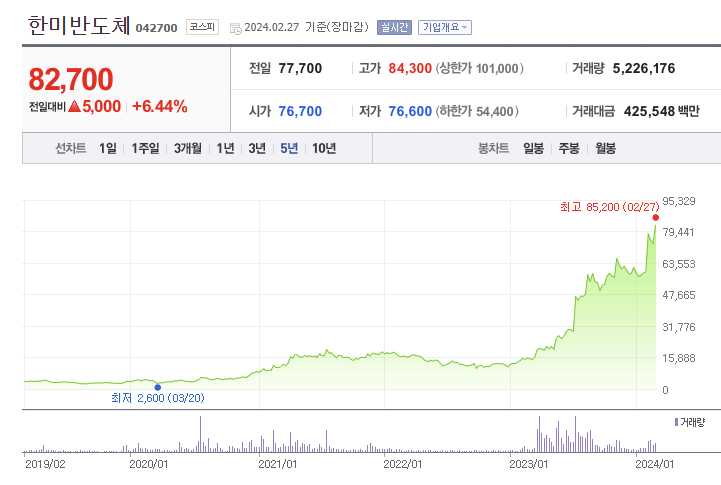Click the 2020/01 x-axis label
This screenshot has width=721, height=485.
click(x=149, y=464)
